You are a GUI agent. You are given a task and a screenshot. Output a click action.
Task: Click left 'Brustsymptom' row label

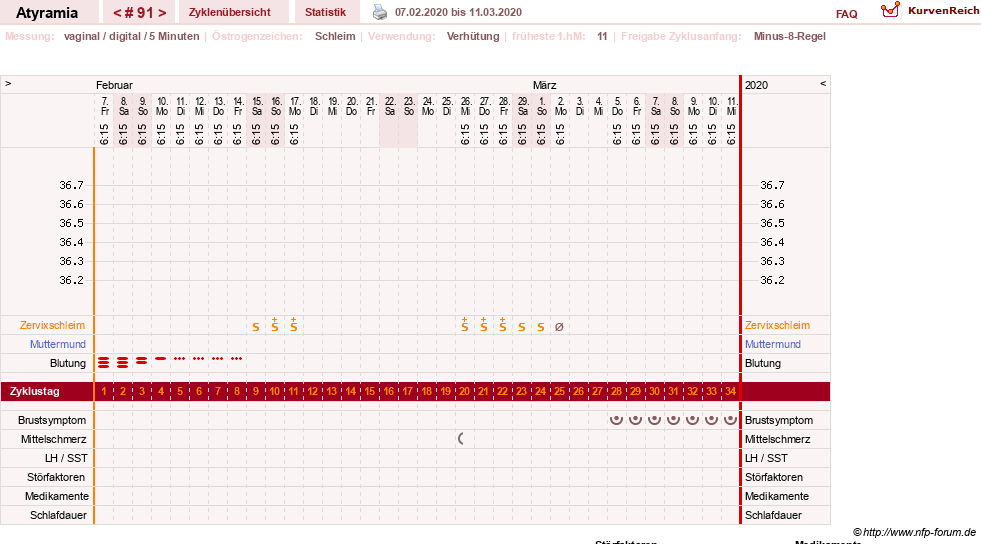(52, 420)
